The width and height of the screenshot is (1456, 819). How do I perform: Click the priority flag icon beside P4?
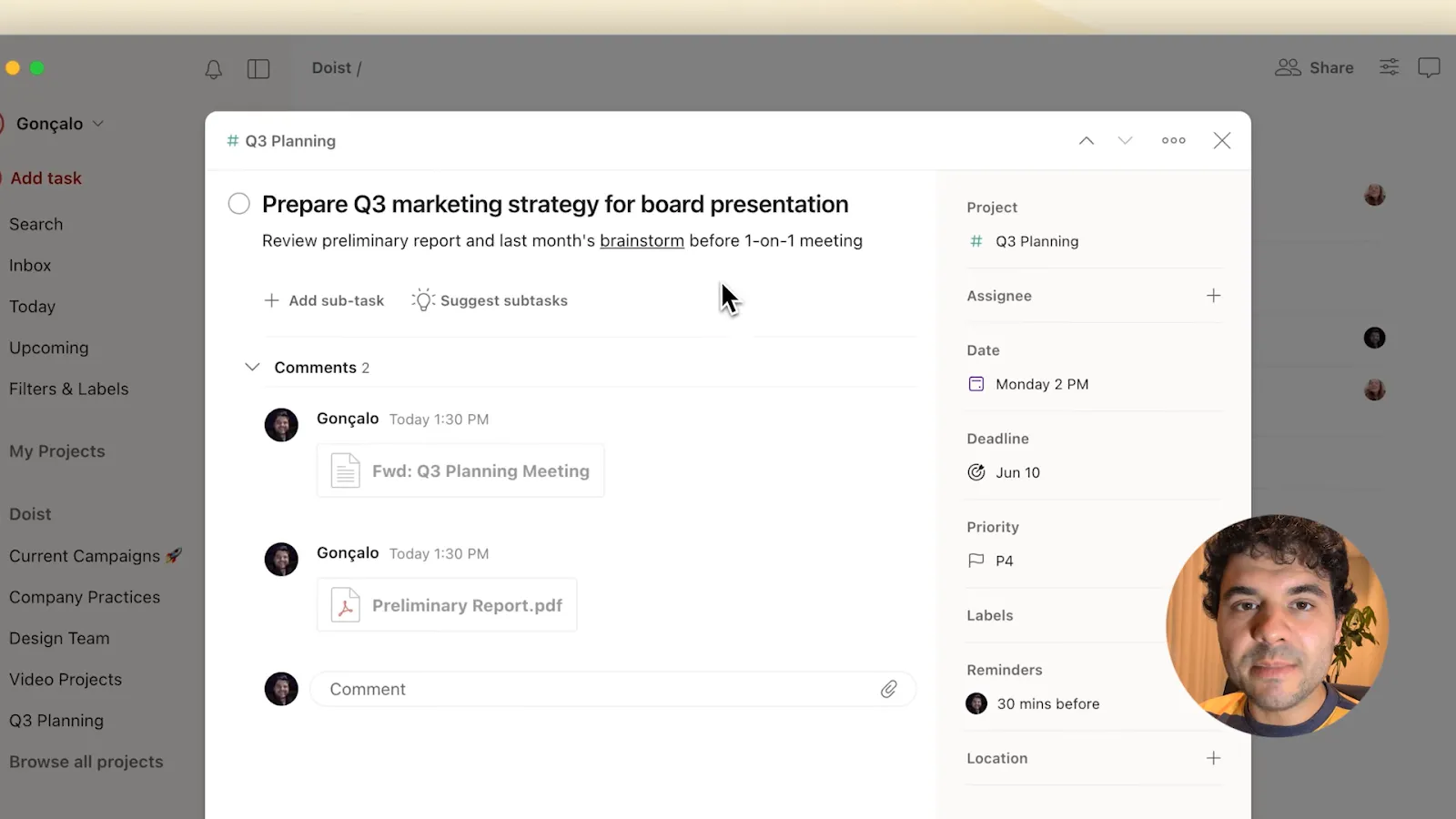coord(976,561)
